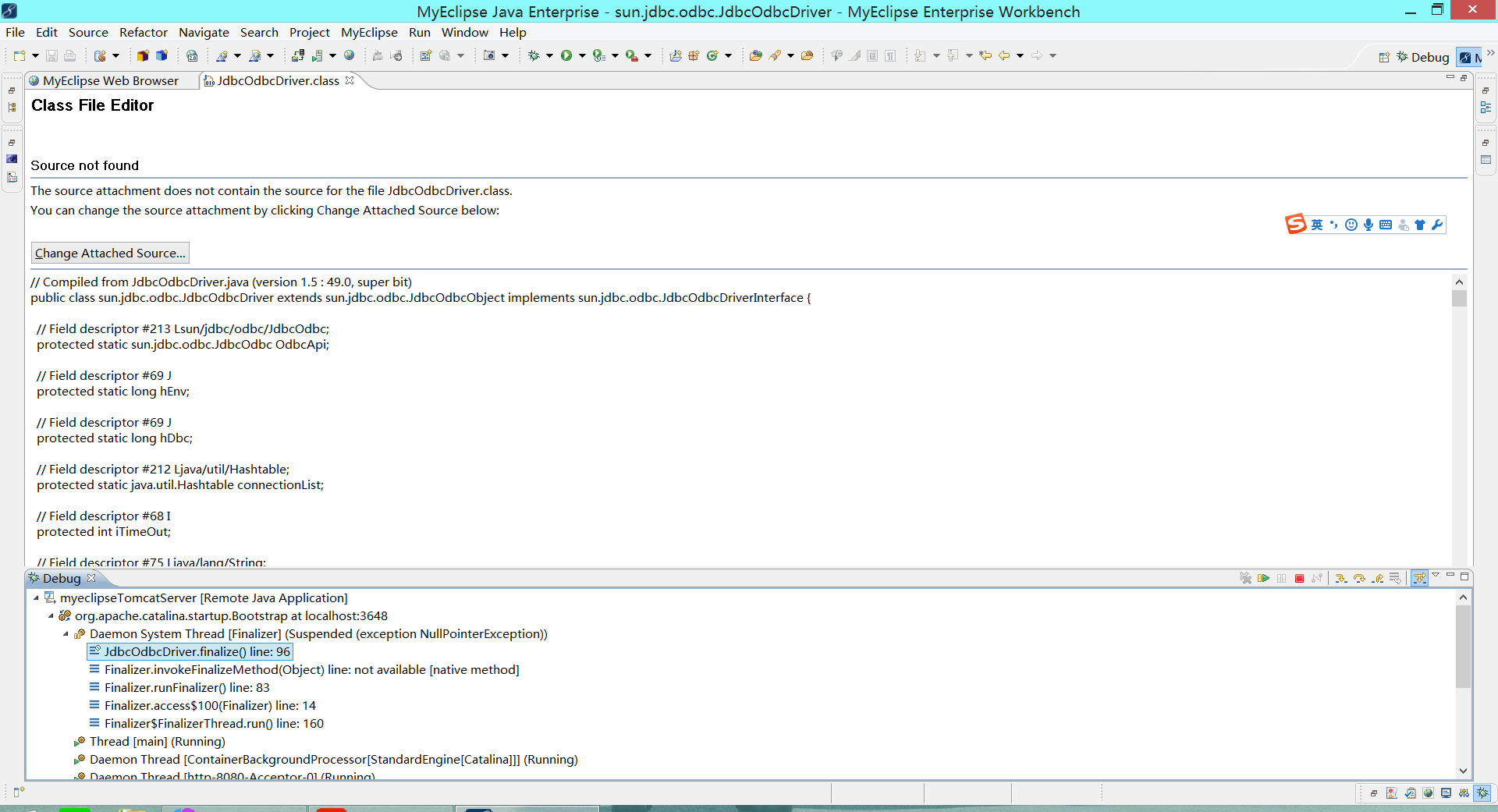
Task: Click the Open Perspective icon
Action: [x=1384, y=57]
